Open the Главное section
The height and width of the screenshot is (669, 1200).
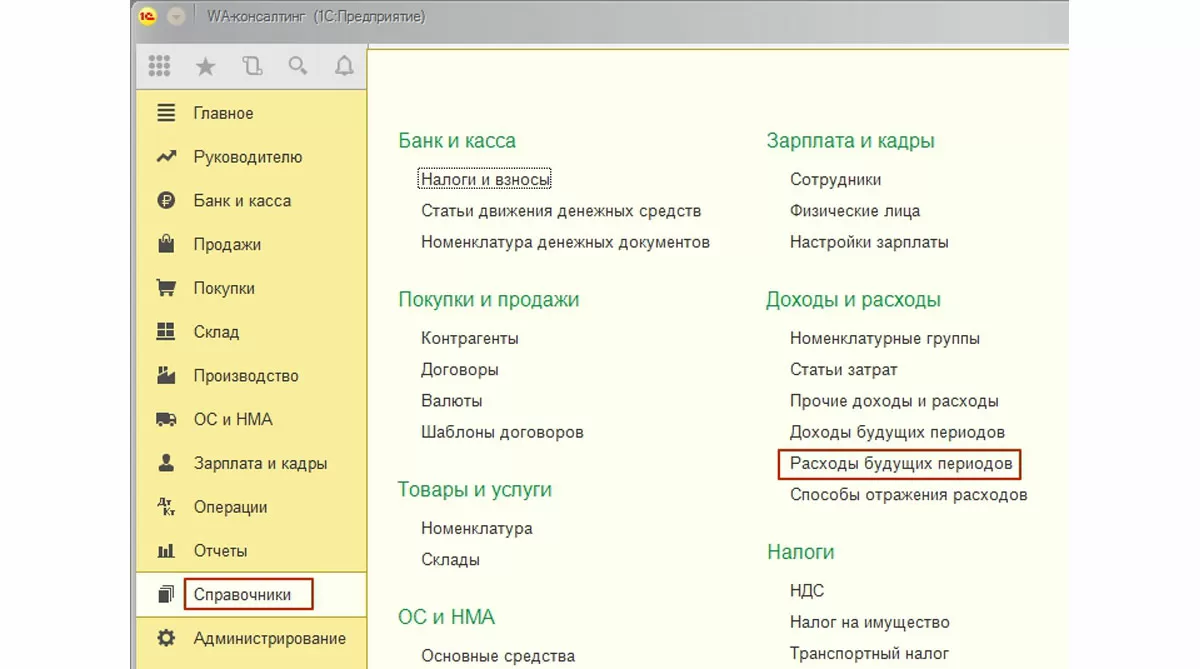223,113
